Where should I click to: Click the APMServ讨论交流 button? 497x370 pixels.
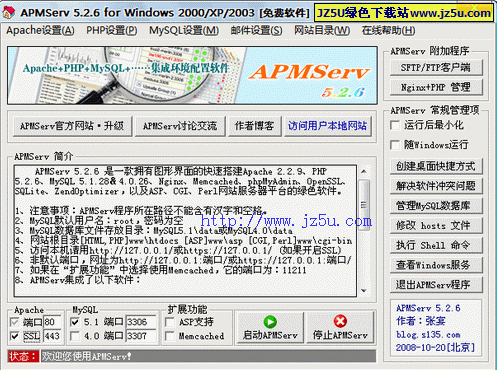click(180, 126)
